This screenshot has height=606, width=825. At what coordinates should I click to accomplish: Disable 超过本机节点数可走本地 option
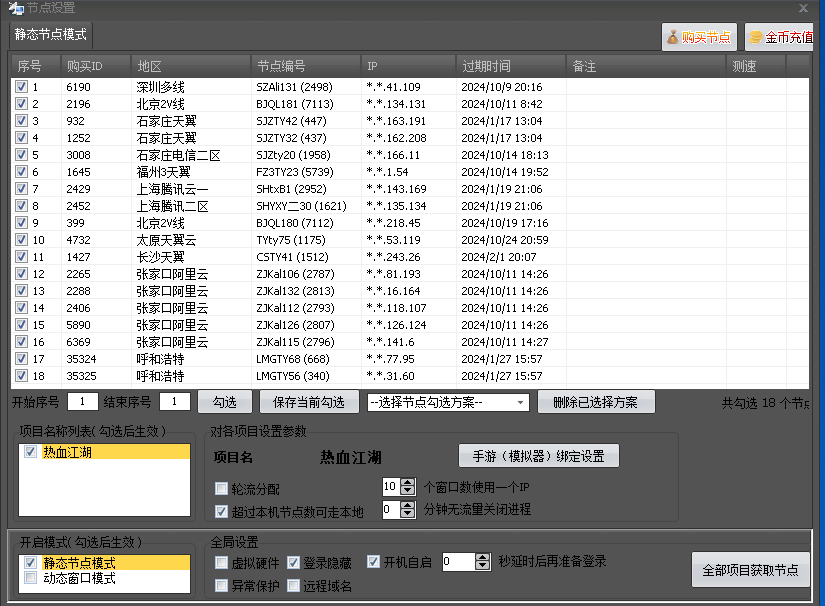pos(222,511)
